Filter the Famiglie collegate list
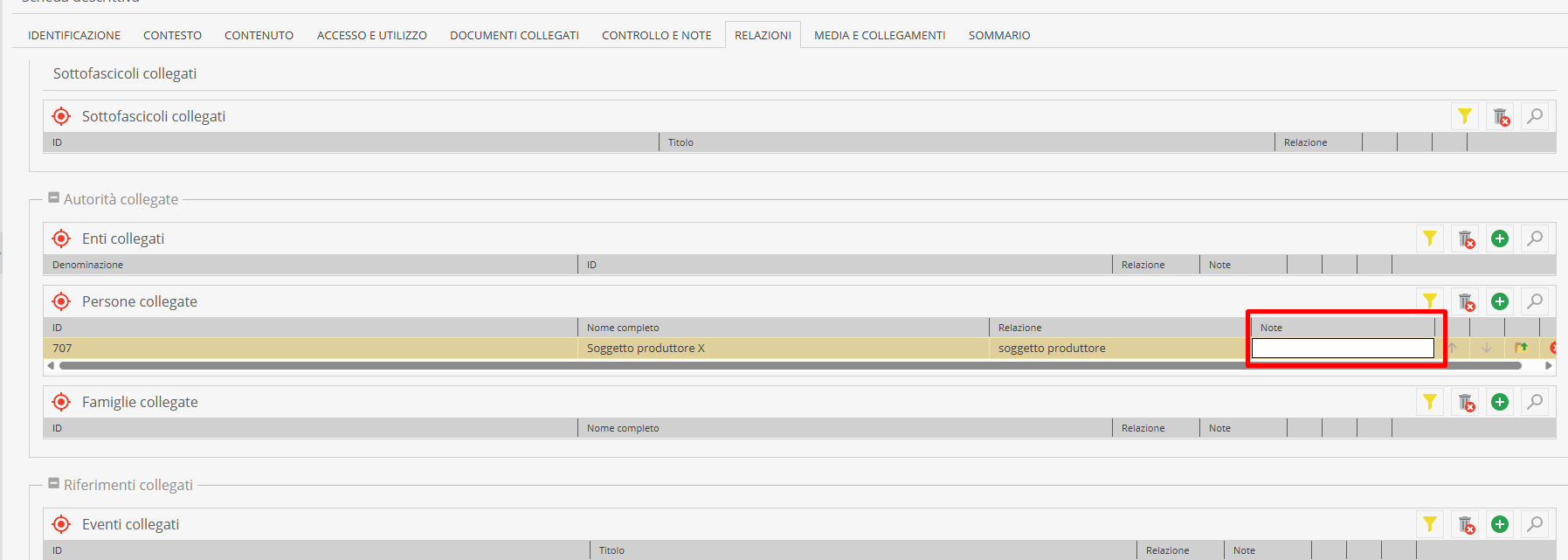 (x=1430, y=402)
